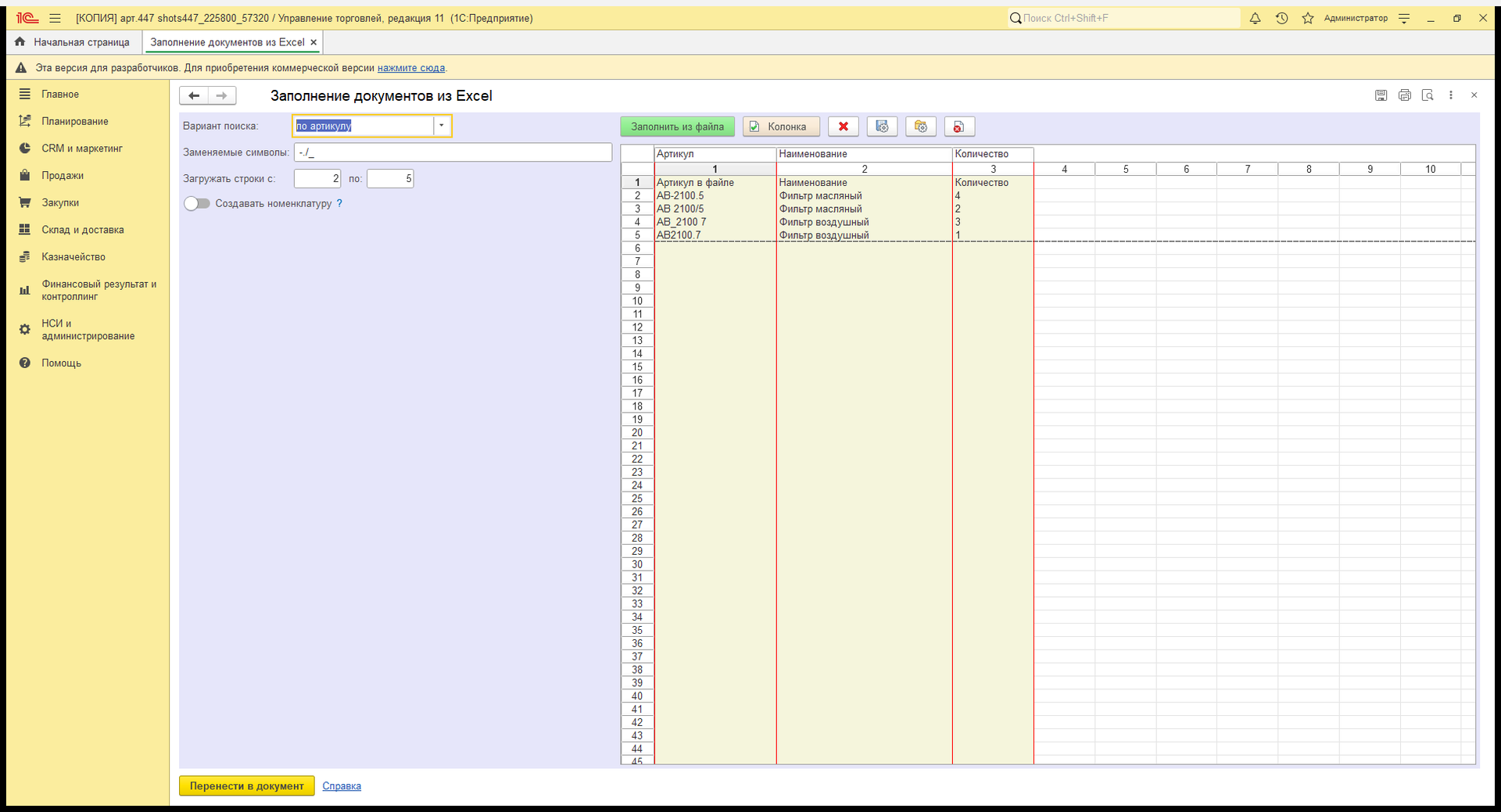
Task: Focus the Заменяемые символы input field
Action: coord(453,152)
